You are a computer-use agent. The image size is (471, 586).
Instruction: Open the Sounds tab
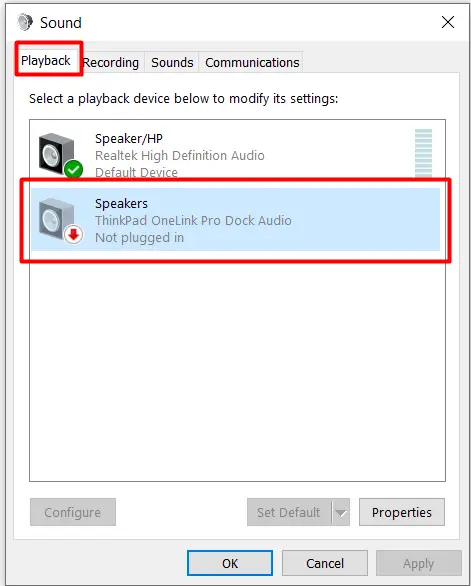(172, 62)
